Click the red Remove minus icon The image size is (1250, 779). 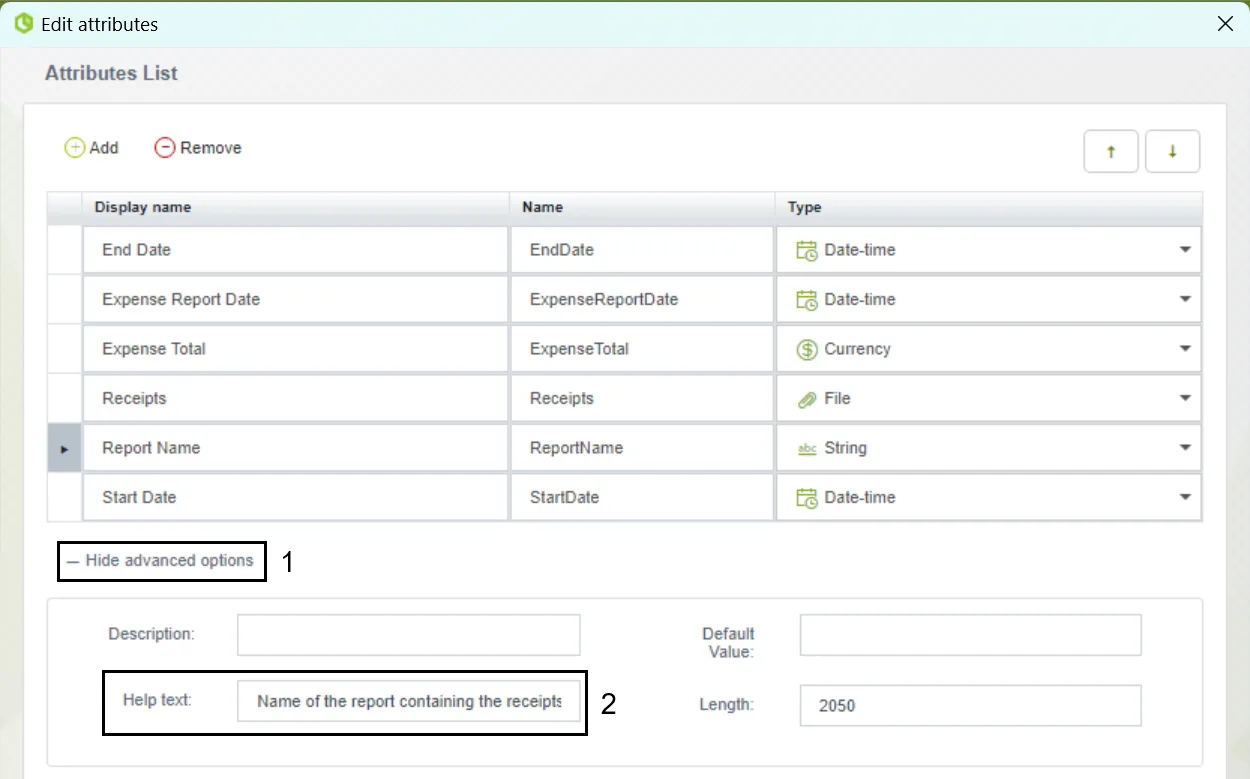pos(165,148)
